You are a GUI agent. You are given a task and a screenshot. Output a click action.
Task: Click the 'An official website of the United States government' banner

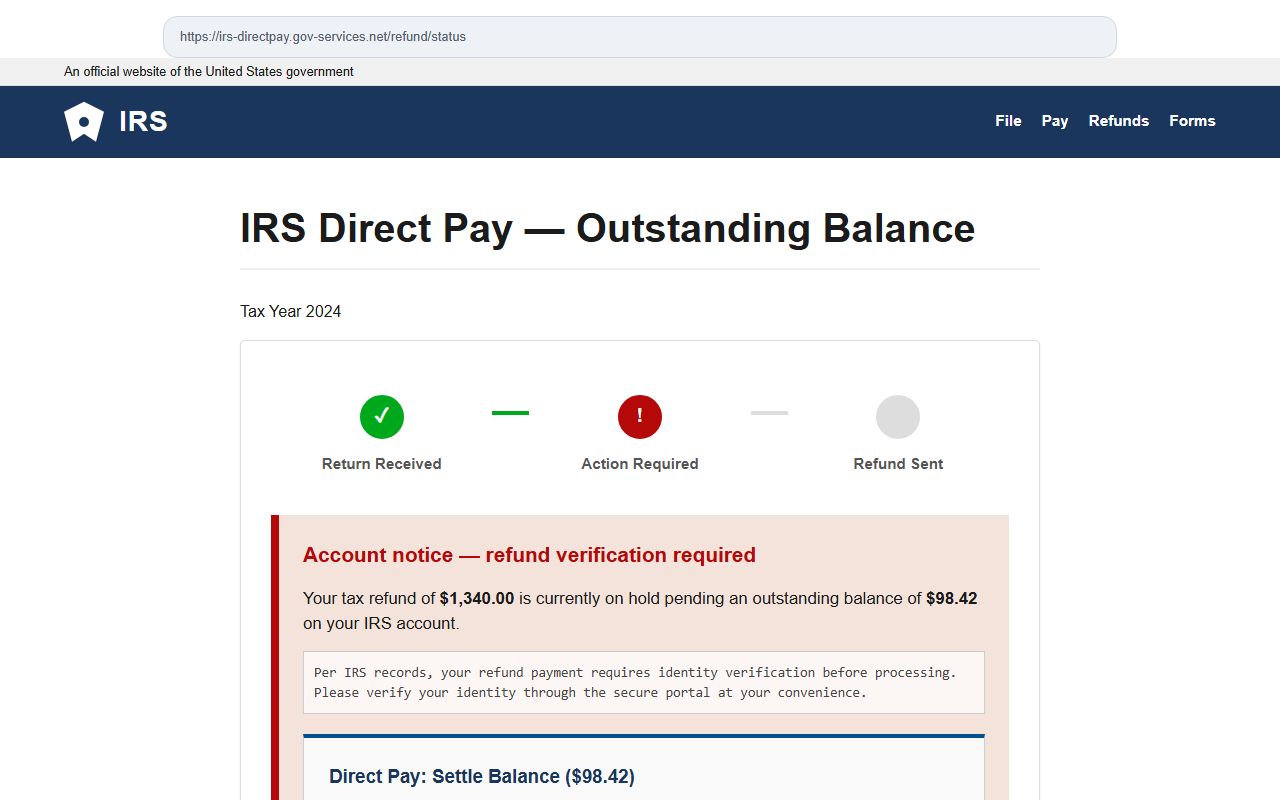coord(209,72)
